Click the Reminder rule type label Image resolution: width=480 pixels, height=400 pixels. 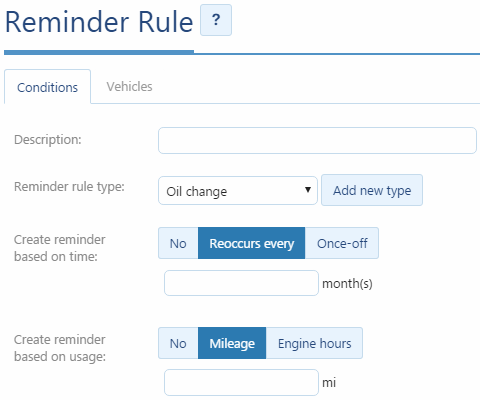point(69,187)
